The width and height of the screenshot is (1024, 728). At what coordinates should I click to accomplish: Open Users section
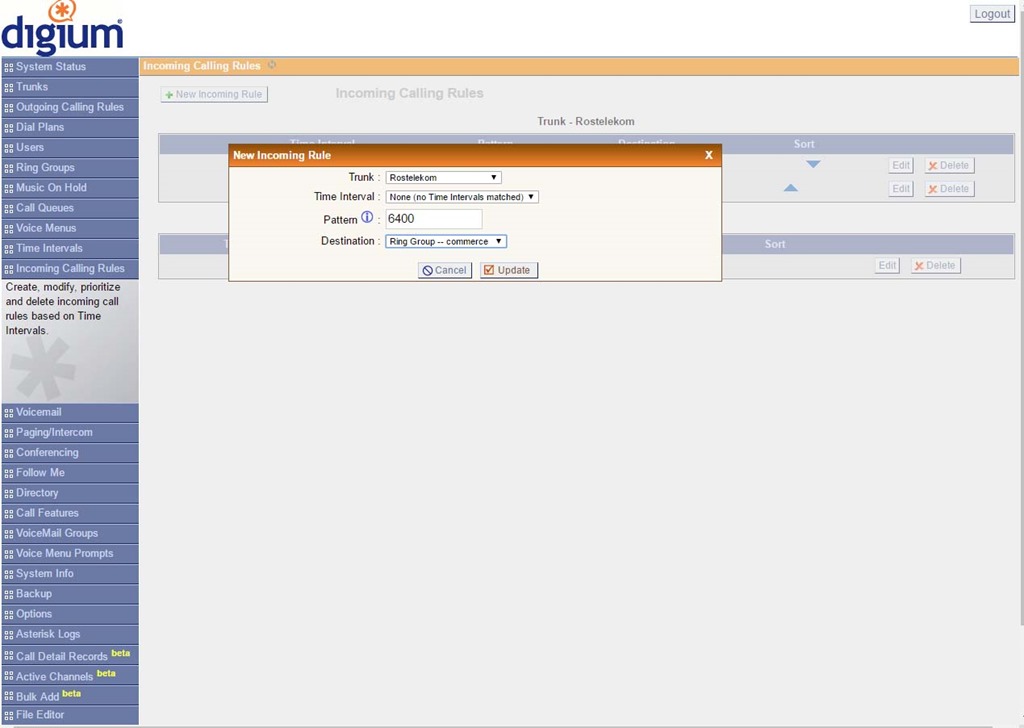point(70,148)
